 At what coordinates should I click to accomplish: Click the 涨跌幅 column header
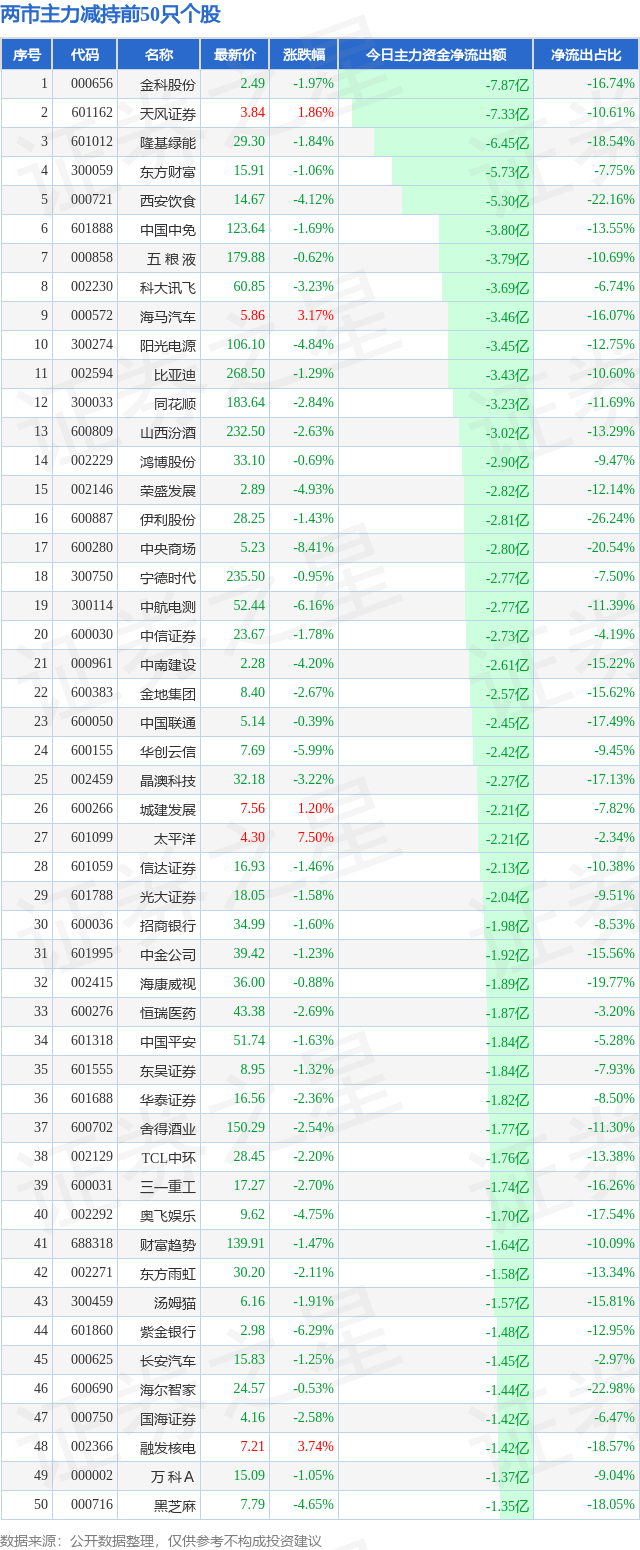point(303,55)
